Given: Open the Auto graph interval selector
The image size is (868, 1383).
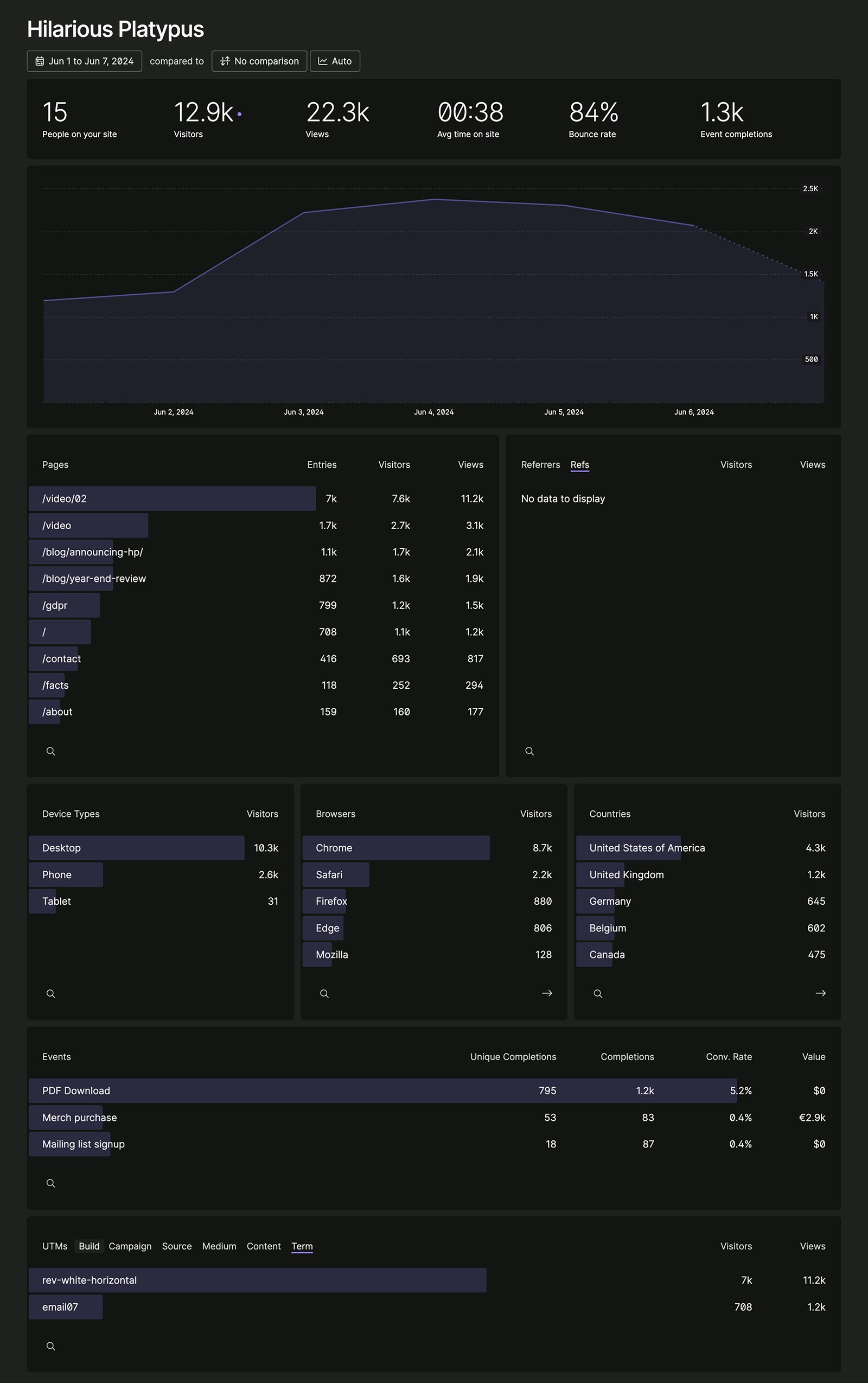Looking at the screenshot, I should click(335, 61).
